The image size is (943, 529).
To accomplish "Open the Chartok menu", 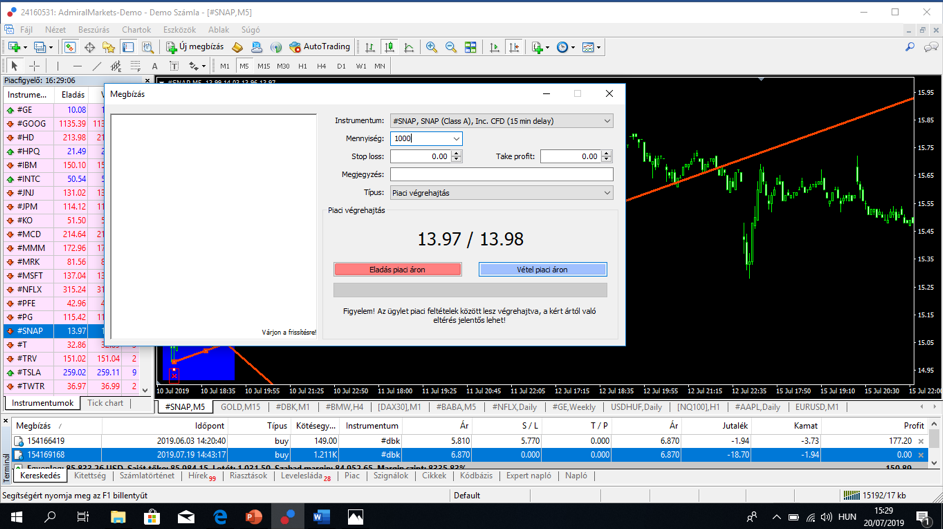I will click(137, 29).
